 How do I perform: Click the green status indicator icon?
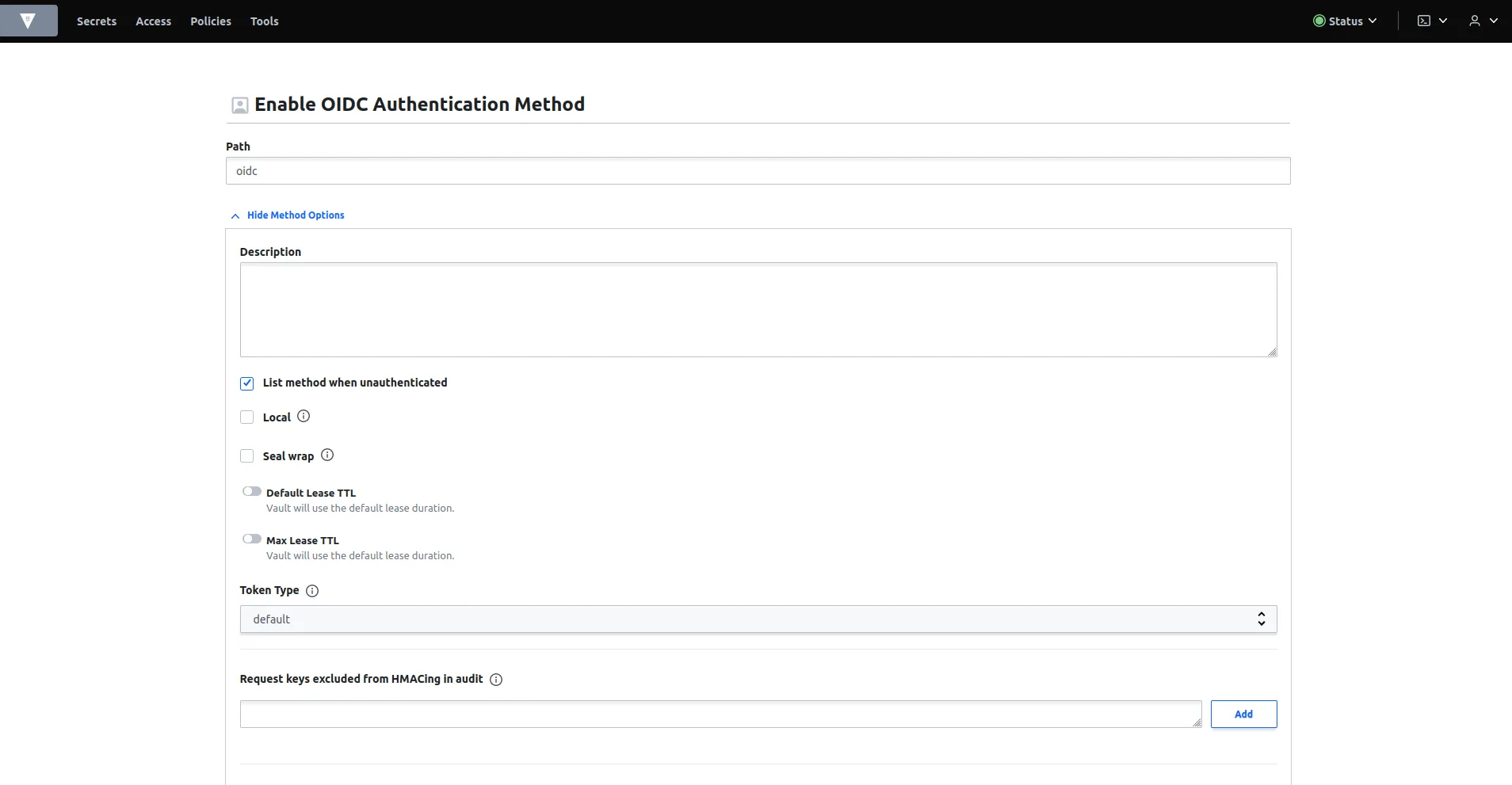tap(1319, 21)
